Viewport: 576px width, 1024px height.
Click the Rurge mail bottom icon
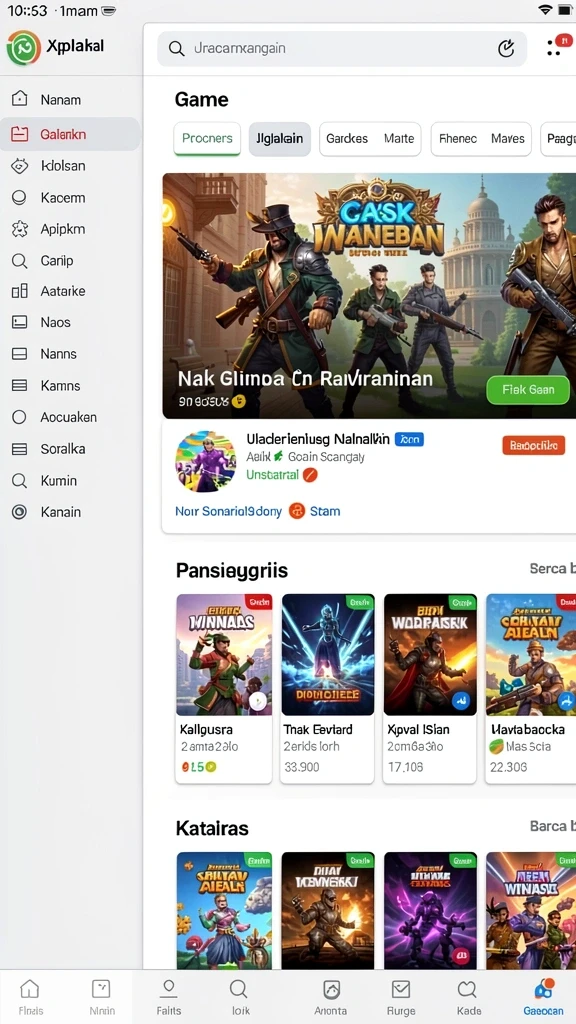pos(400,989)
